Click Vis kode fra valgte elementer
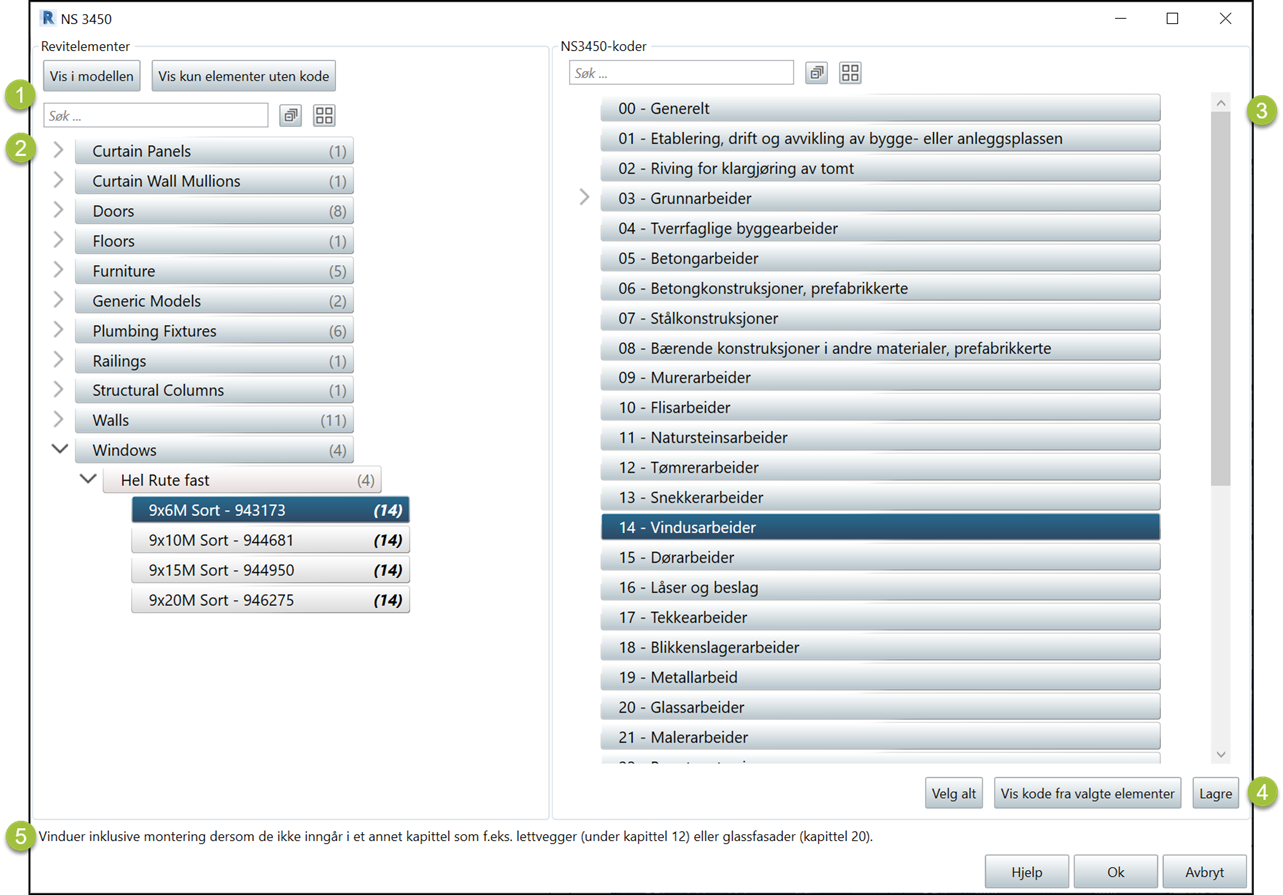This screenshot has height=895, width=1283. coord(1088,793)
